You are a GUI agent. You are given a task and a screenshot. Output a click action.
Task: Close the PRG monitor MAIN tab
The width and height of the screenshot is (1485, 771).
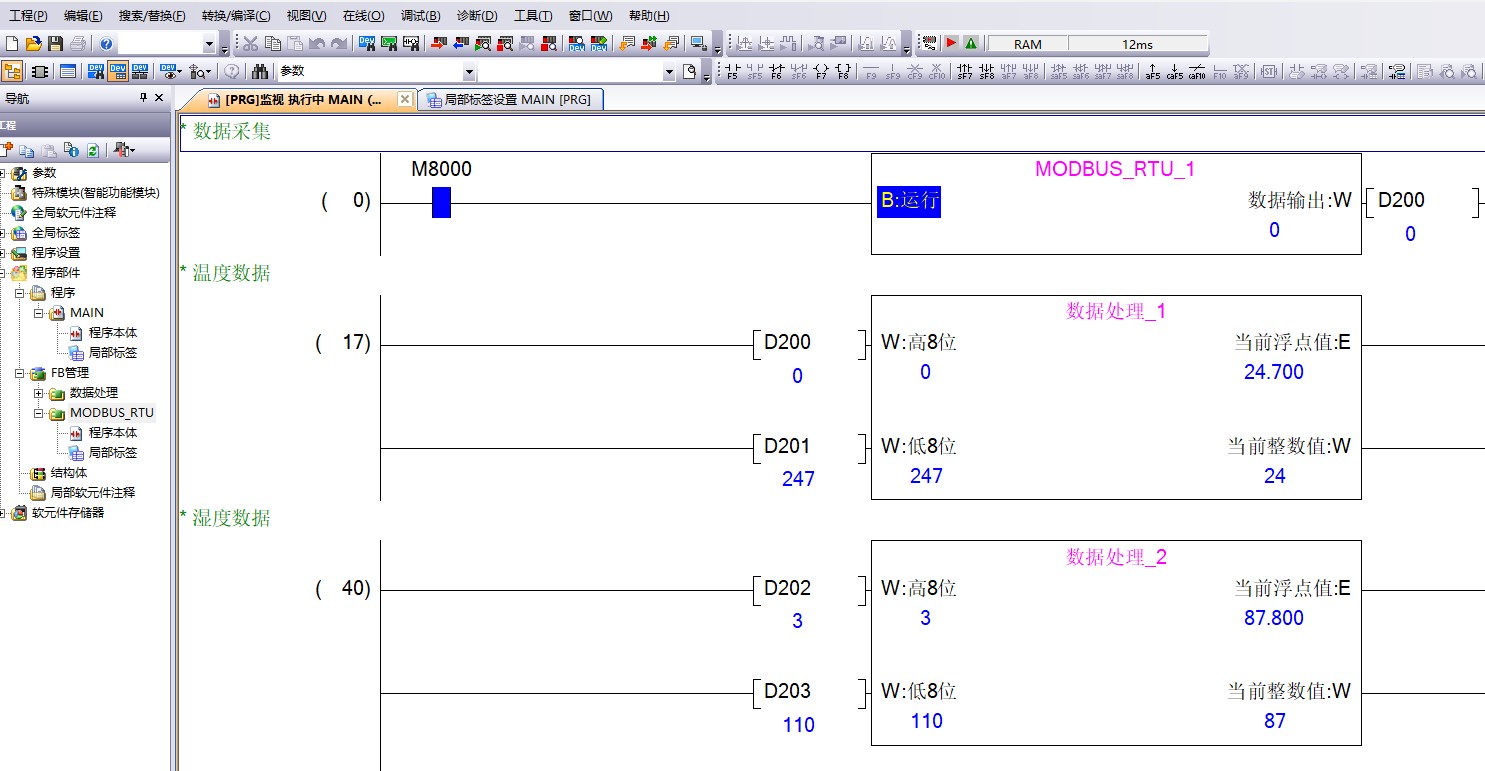404,100
